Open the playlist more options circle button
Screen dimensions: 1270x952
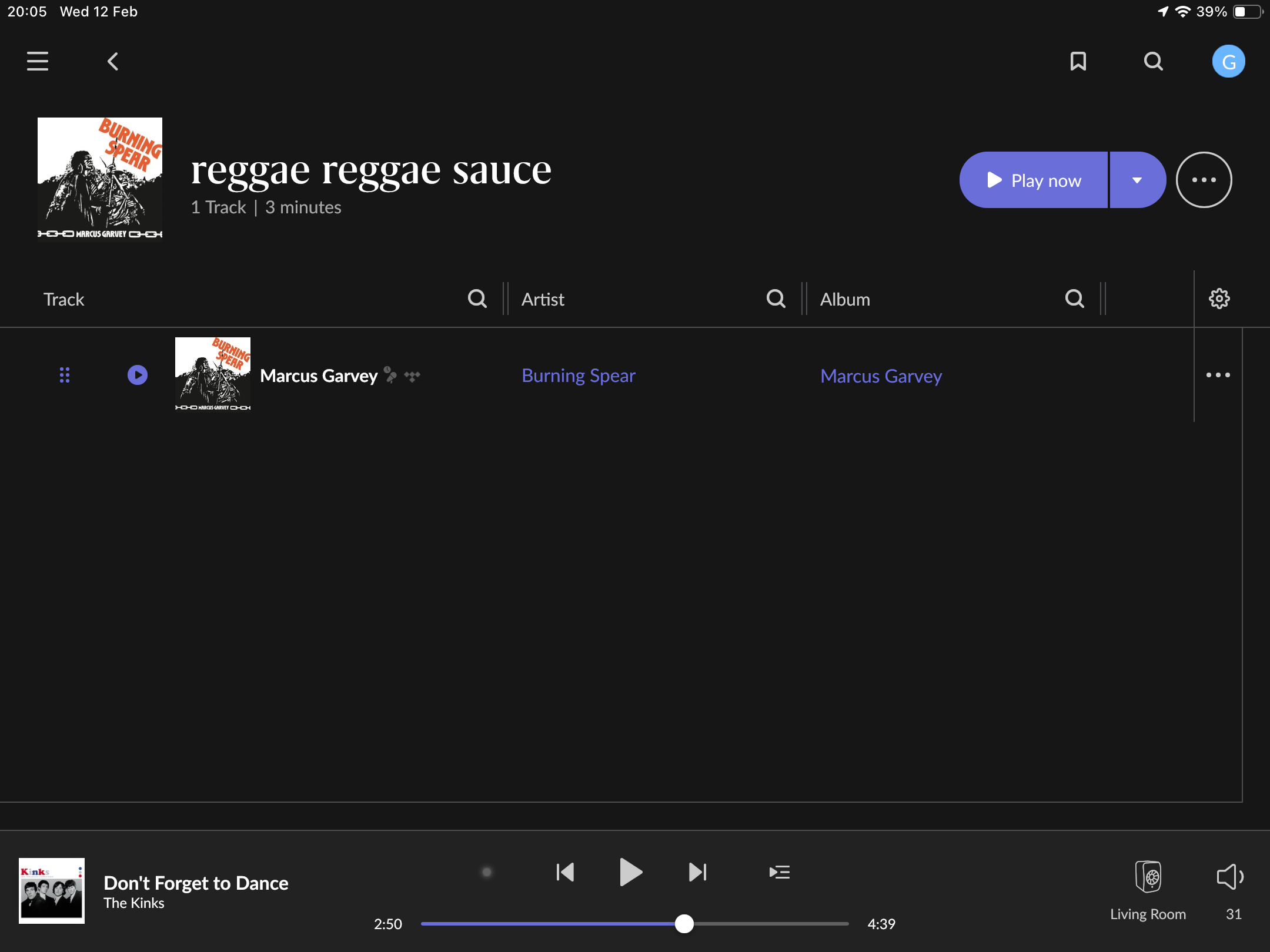(x=1204, y=180)
